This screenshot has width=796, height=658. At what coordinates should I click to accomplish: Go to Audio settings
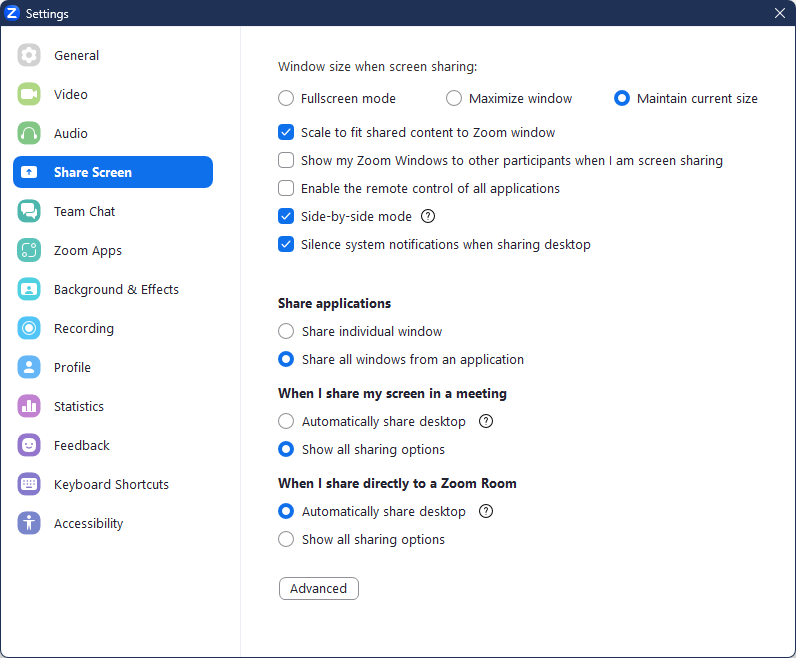[113, 133]
